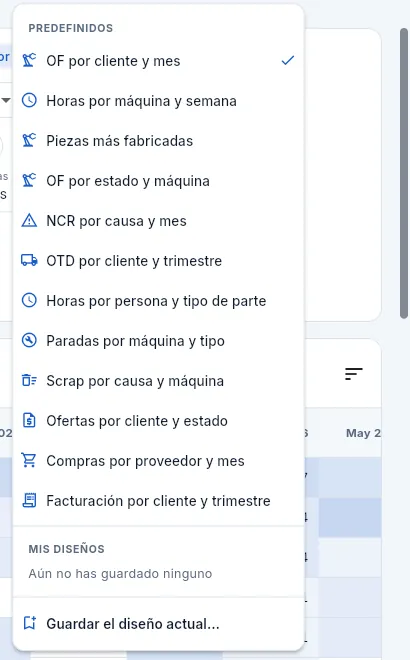The image size is (410, 660).
Task: Click the robot arm icon beside OF por estado y máquina
Action: click(29, 181)
